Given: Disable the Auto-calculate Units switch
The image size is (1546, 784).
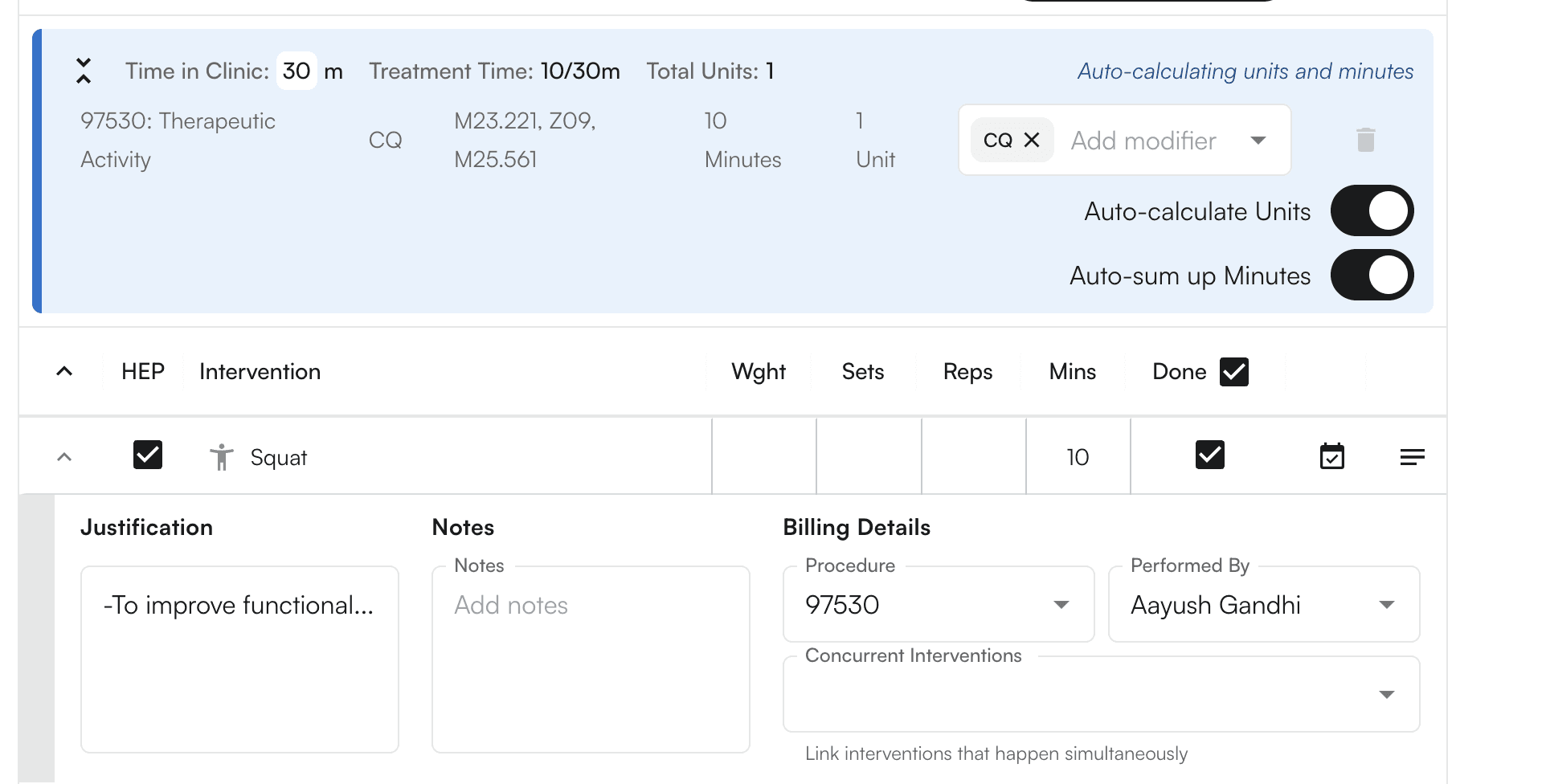Looking at the screenshot, I should (1372, 211).
